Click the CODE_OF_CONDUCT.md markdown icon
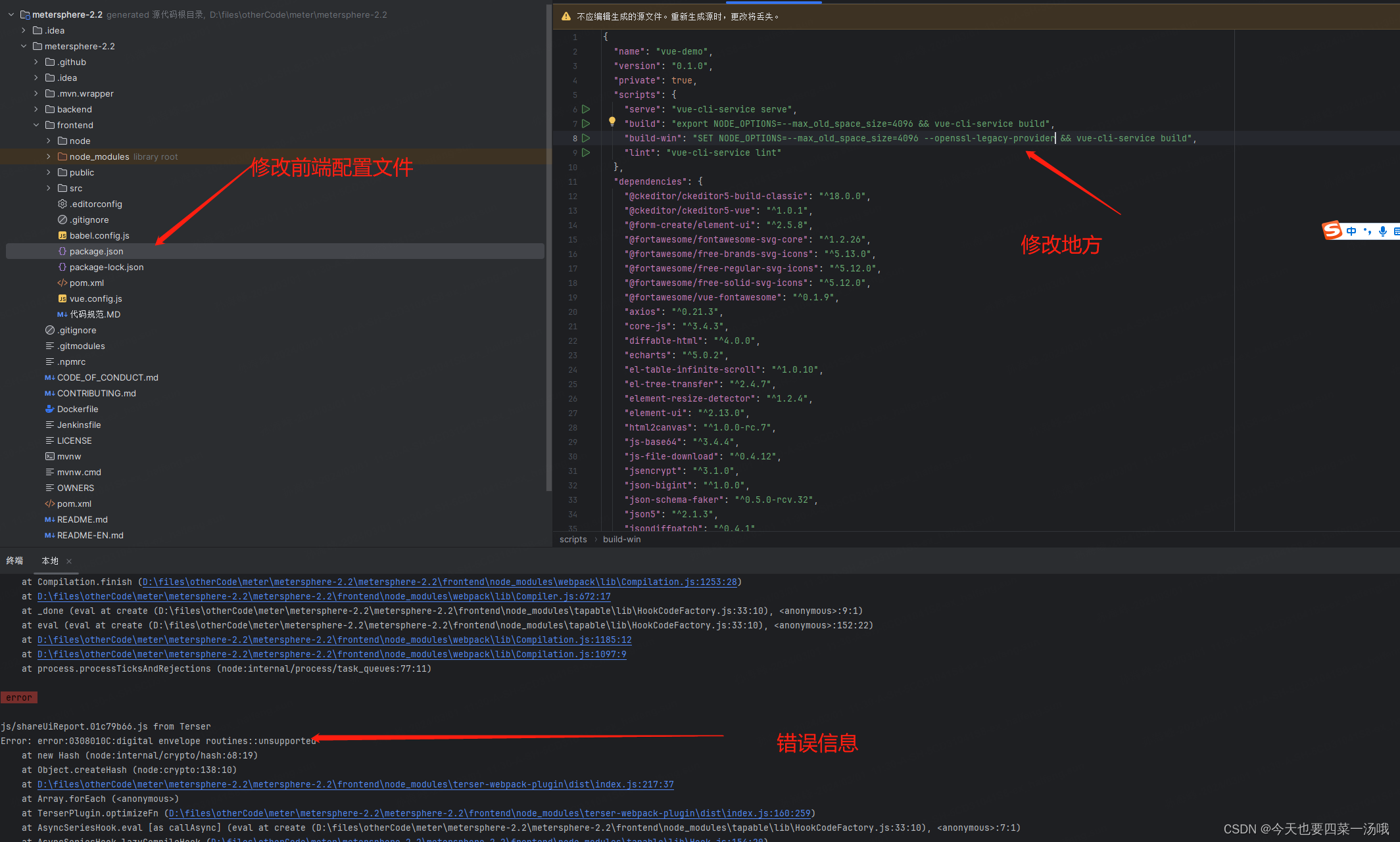The width and height of the screenshot is (1400, 842). click(x=49, y=377)
